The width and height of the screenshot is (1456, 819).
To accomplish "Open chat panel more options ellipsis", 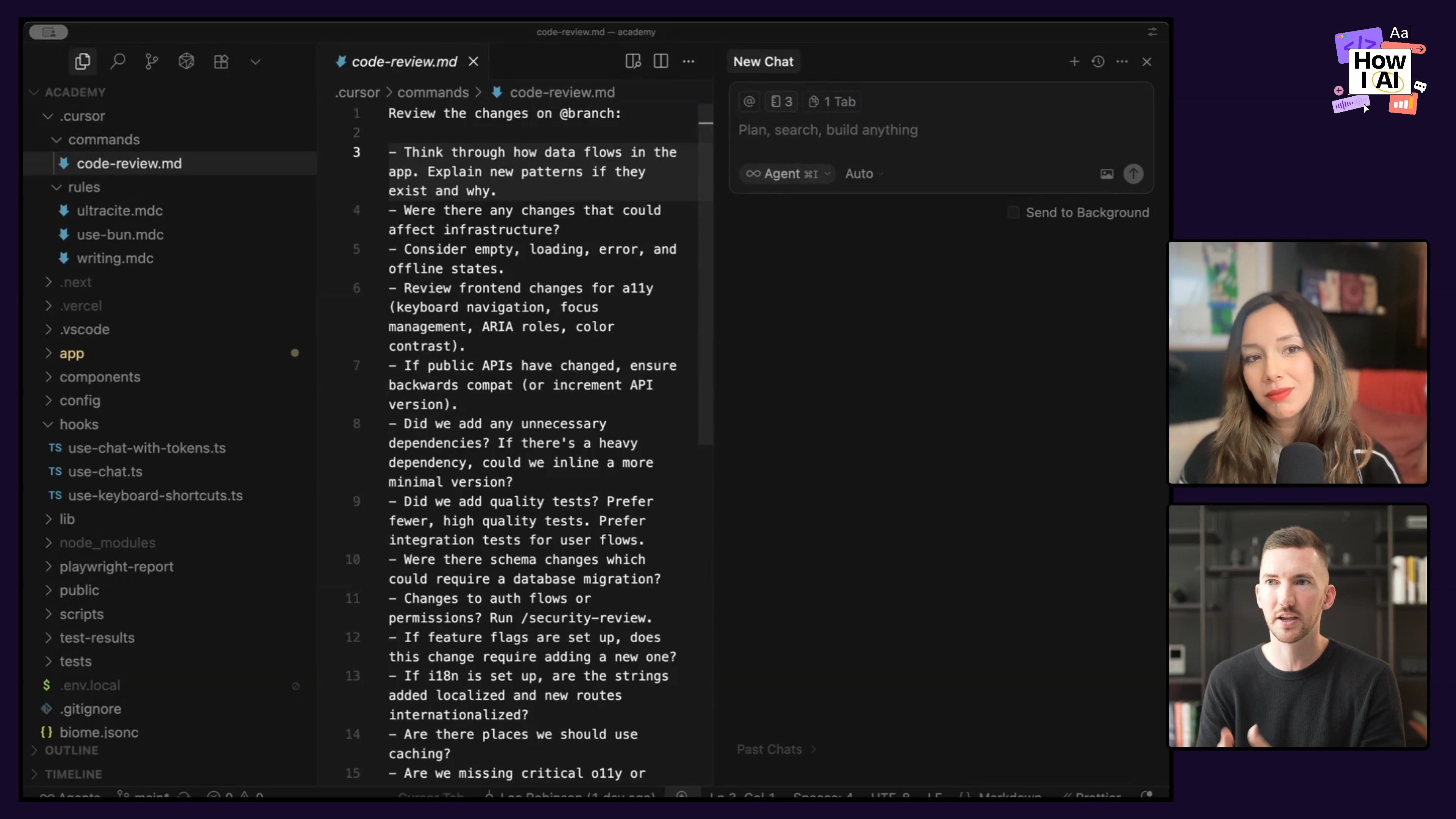I will pyautogui.click(x=1122, y=61).
